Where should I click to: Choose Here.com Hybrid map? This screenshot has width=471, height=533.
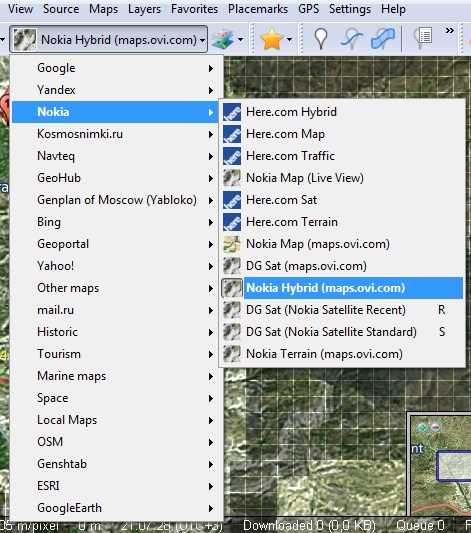[342, 112]
